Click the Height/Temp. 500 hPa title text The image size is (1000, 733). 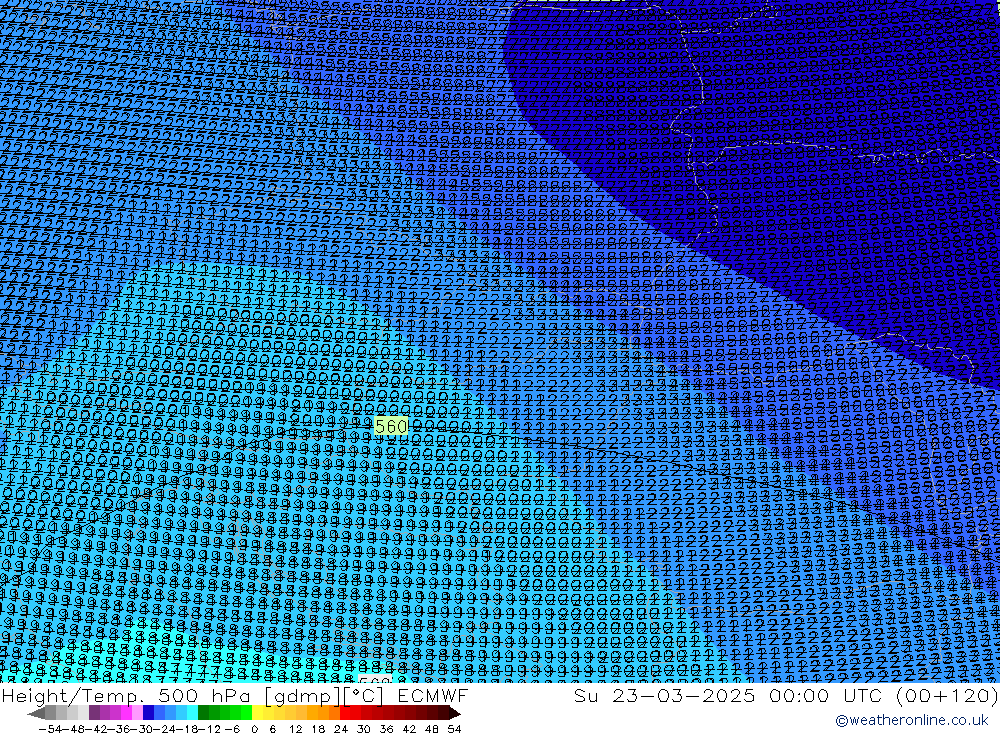point(126,695)
